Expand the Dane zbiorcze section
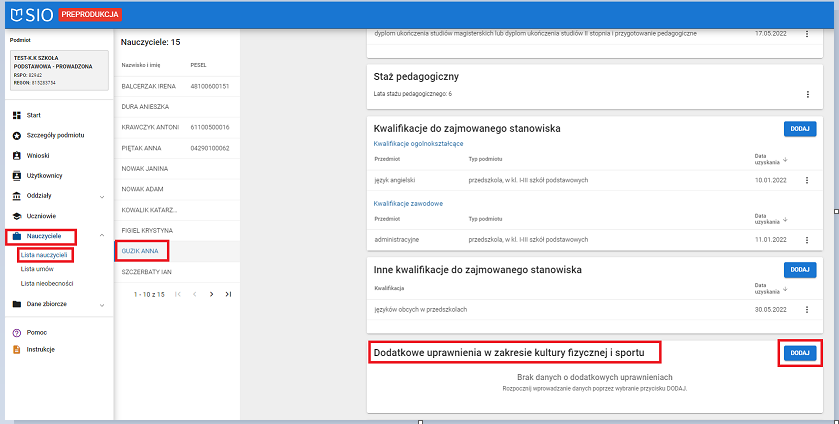The width and height of the screenshot is (839, 424). pos(102,304)
